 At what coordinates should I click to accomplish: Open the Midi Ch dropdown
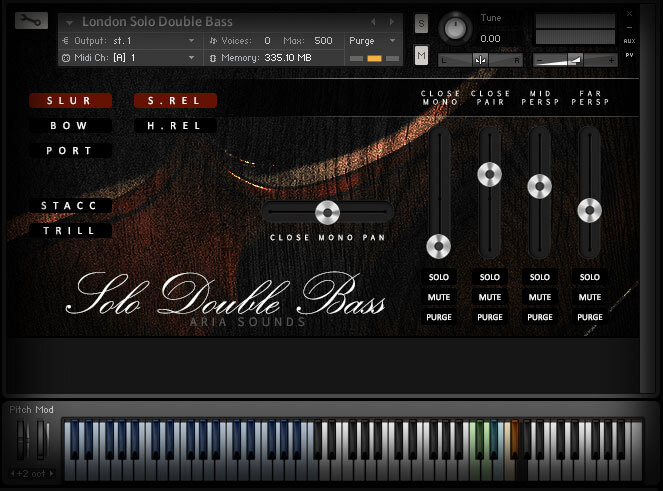129,58
